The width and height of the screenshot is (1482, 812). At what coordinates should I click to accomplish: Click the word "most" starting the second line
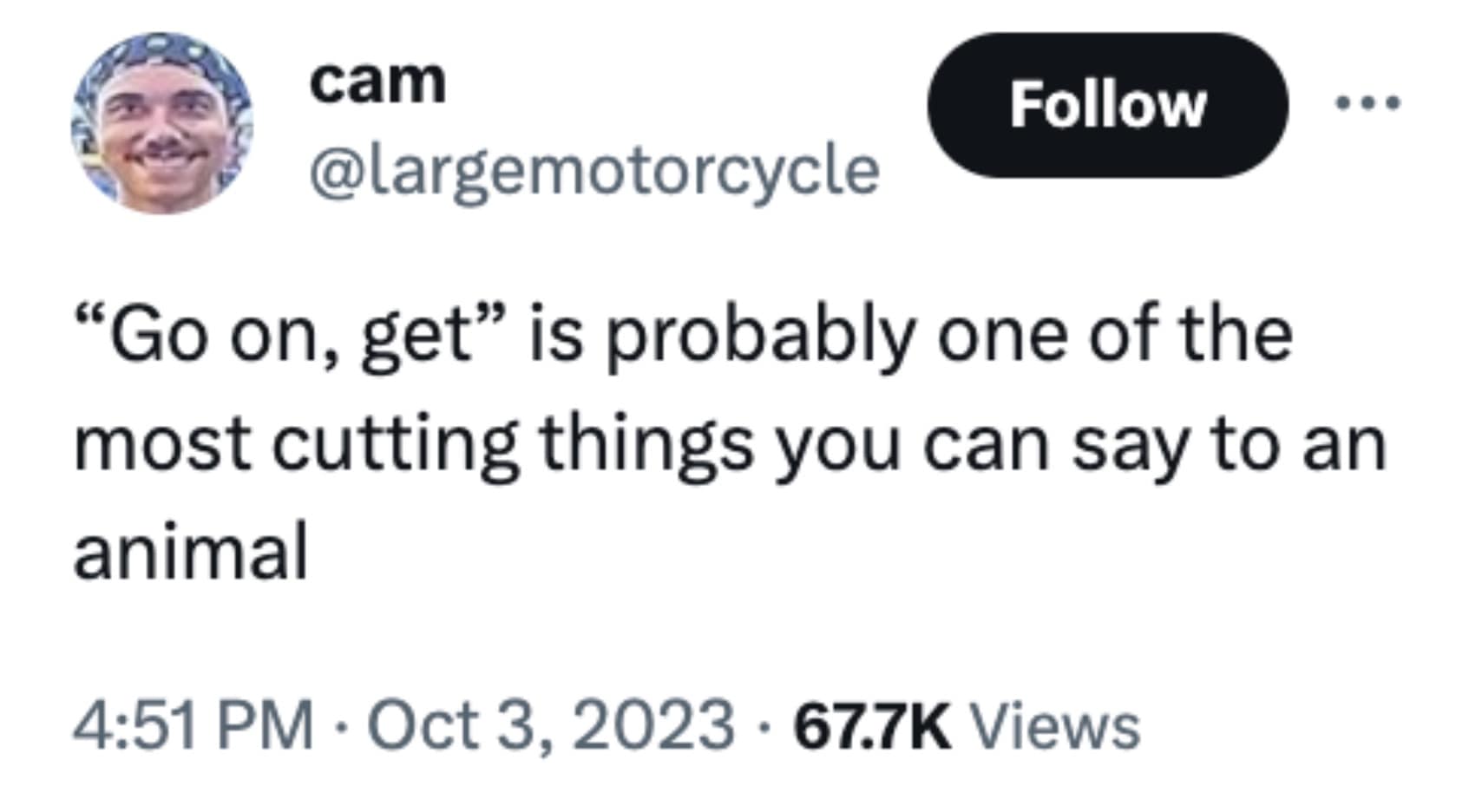pos(162,444)
